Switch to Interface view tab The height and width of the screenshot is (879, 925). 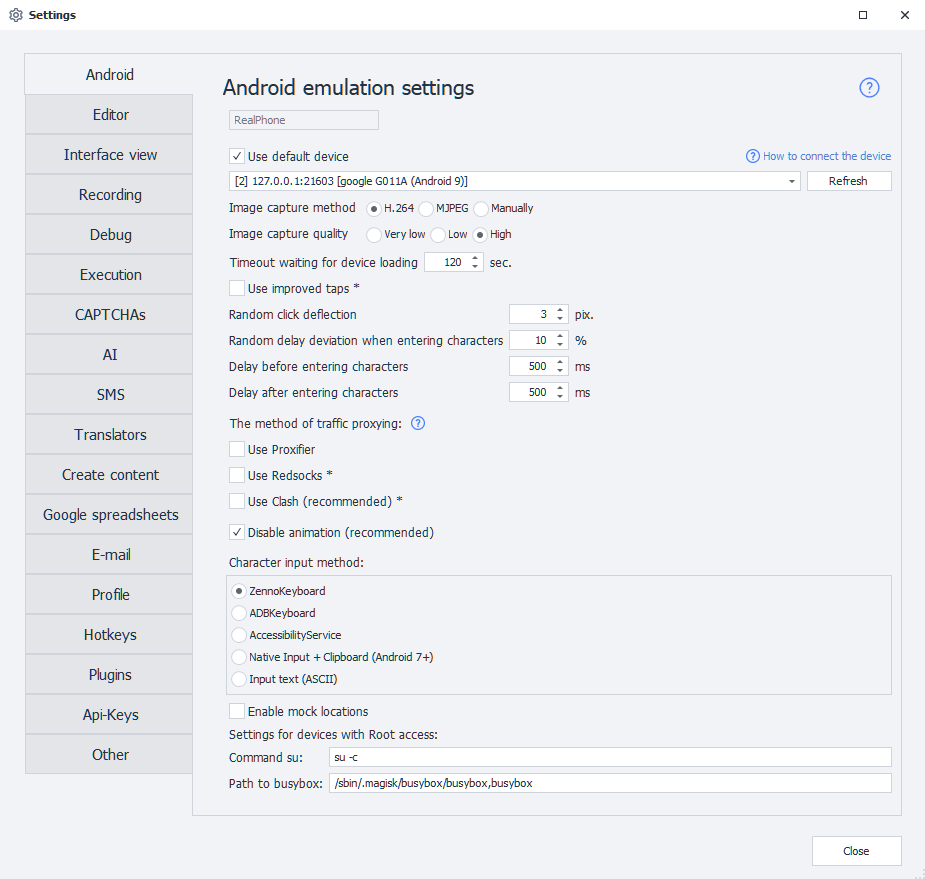[110, 155]
